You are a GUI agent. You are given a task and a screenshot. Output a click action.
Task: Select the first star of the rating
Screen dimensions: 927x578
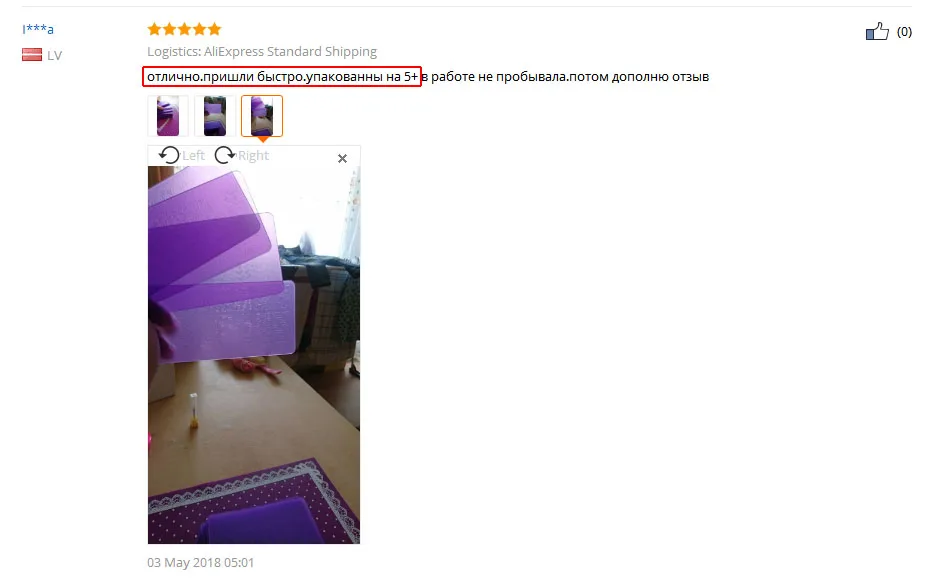[x=154, y=29]
